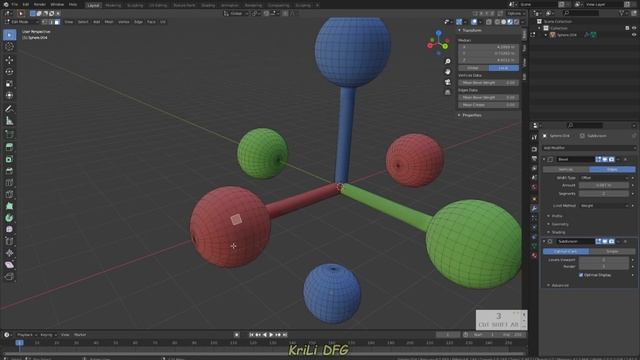Toggle viewport overlays button
The height and width of the screenshot is (360, 640).
474,22
